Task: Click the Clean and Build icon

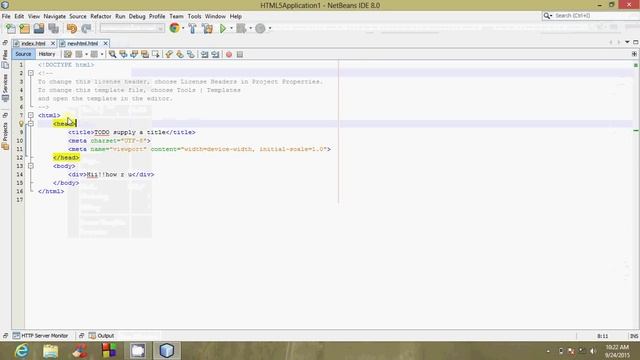Action: click(207, 28)
